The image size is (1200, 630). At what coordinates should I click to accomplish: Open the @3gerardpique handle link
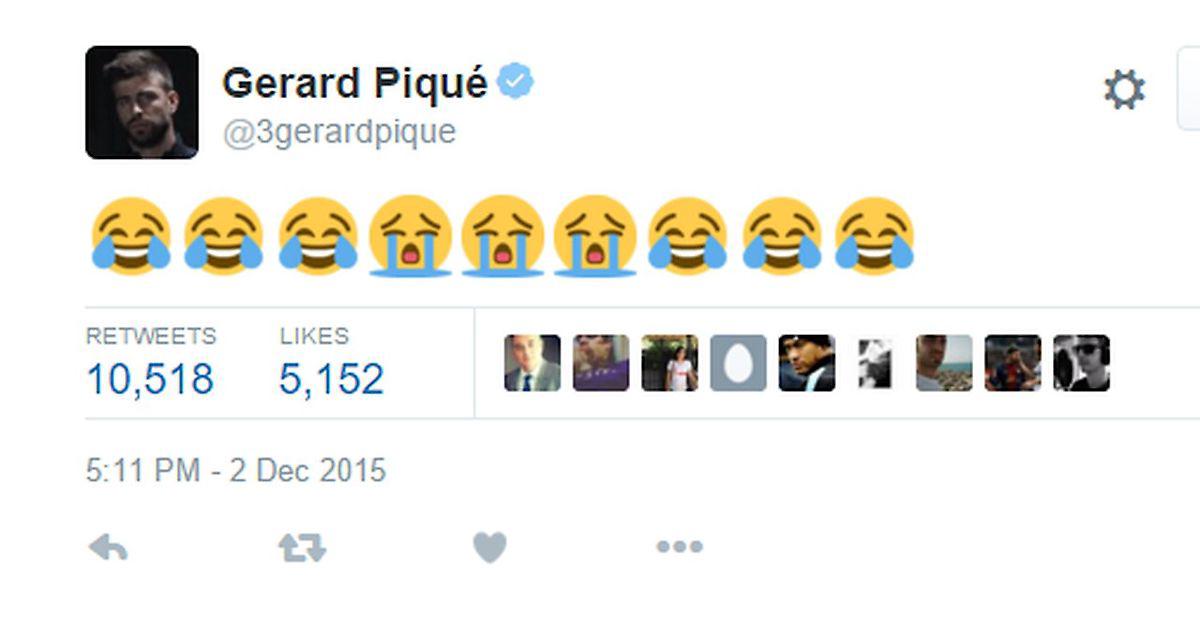point(339,132)
